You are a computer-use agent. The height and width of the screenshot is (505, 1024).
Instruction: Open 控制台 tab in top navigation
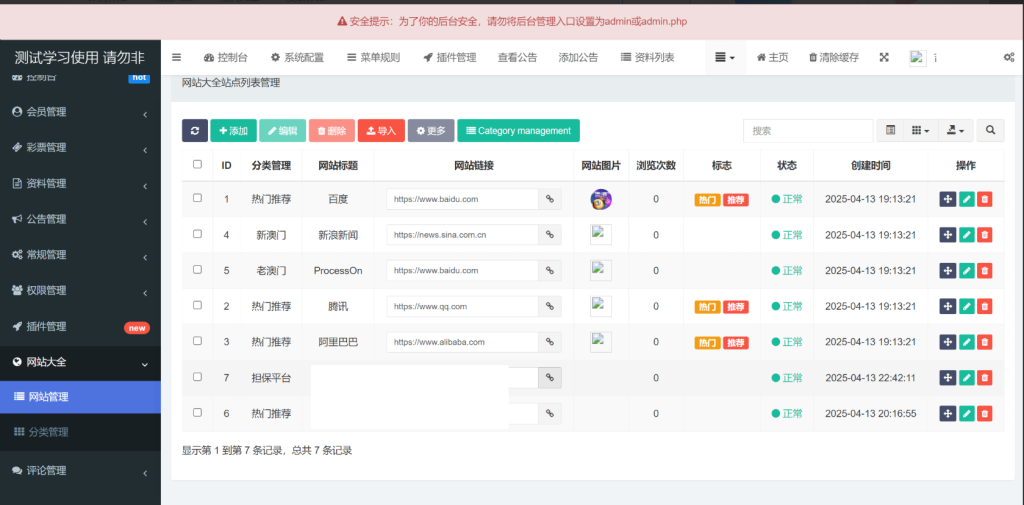tap(226, 57)
